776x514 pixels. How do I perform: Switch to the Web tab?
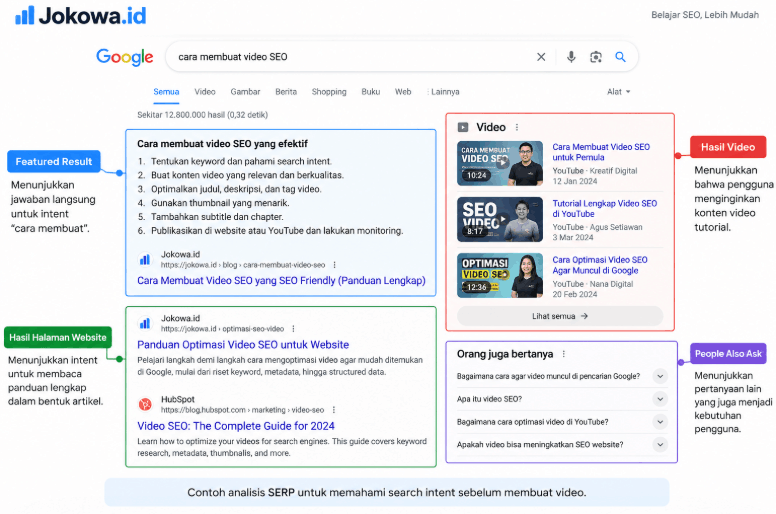[x=403, y=92]
